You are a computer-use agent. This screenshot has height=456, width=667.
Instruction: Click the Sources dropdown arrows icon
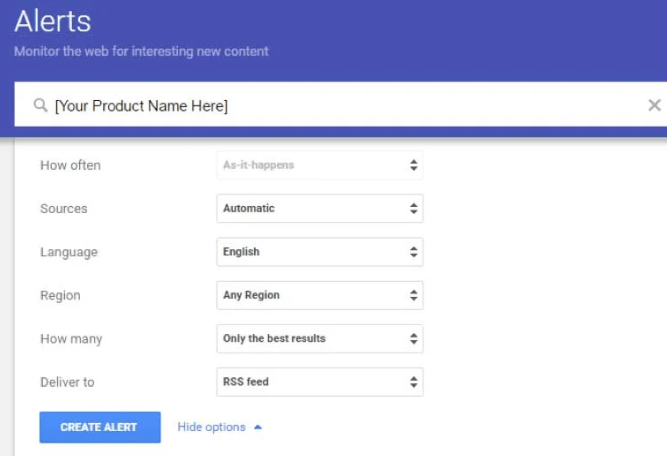413,208
